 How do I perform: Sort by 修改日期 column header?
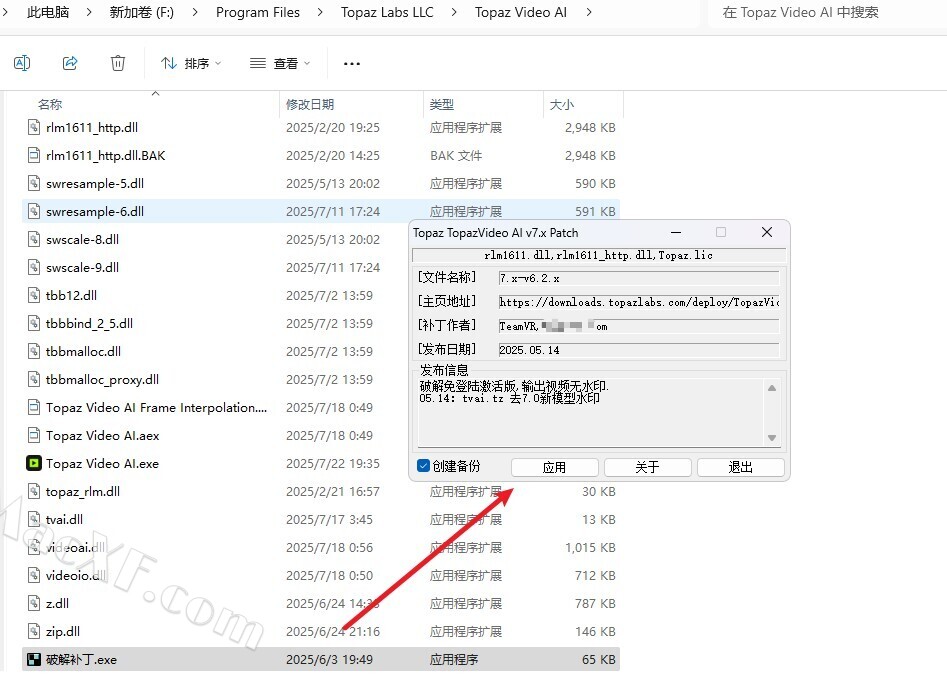click(310, 104)
